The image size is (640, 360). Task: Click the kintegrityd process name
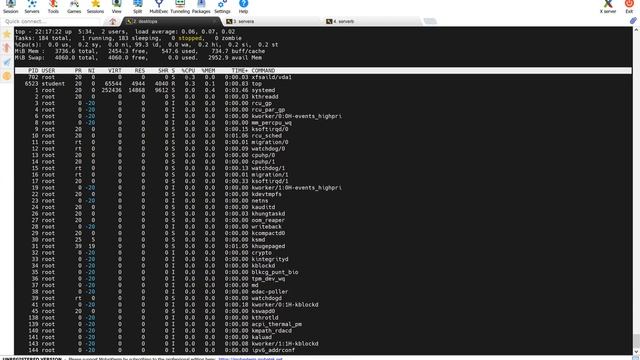click(x=270, y=259)
